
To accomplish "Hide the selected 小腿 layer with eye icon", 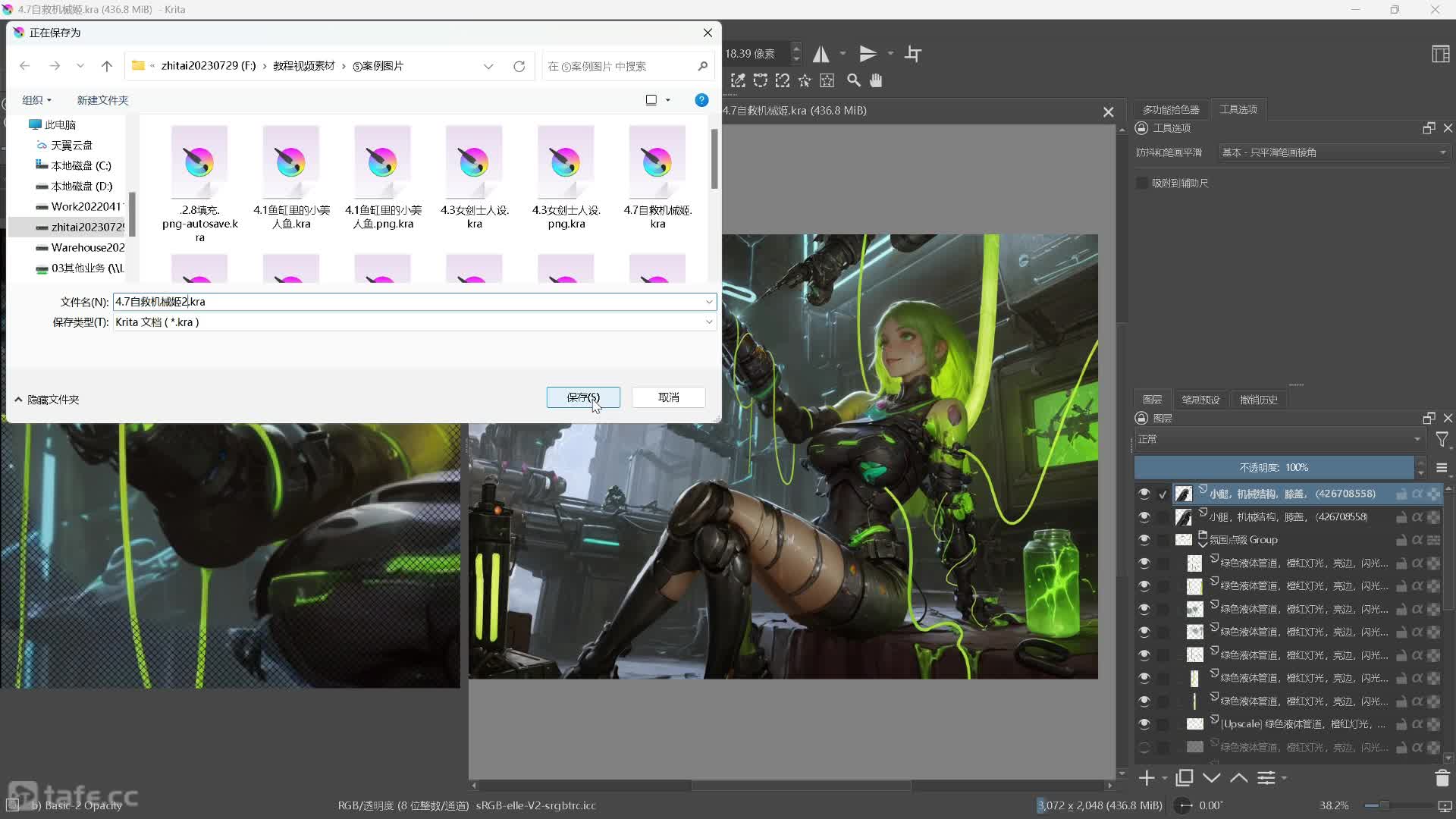I will click(1144, 494).
